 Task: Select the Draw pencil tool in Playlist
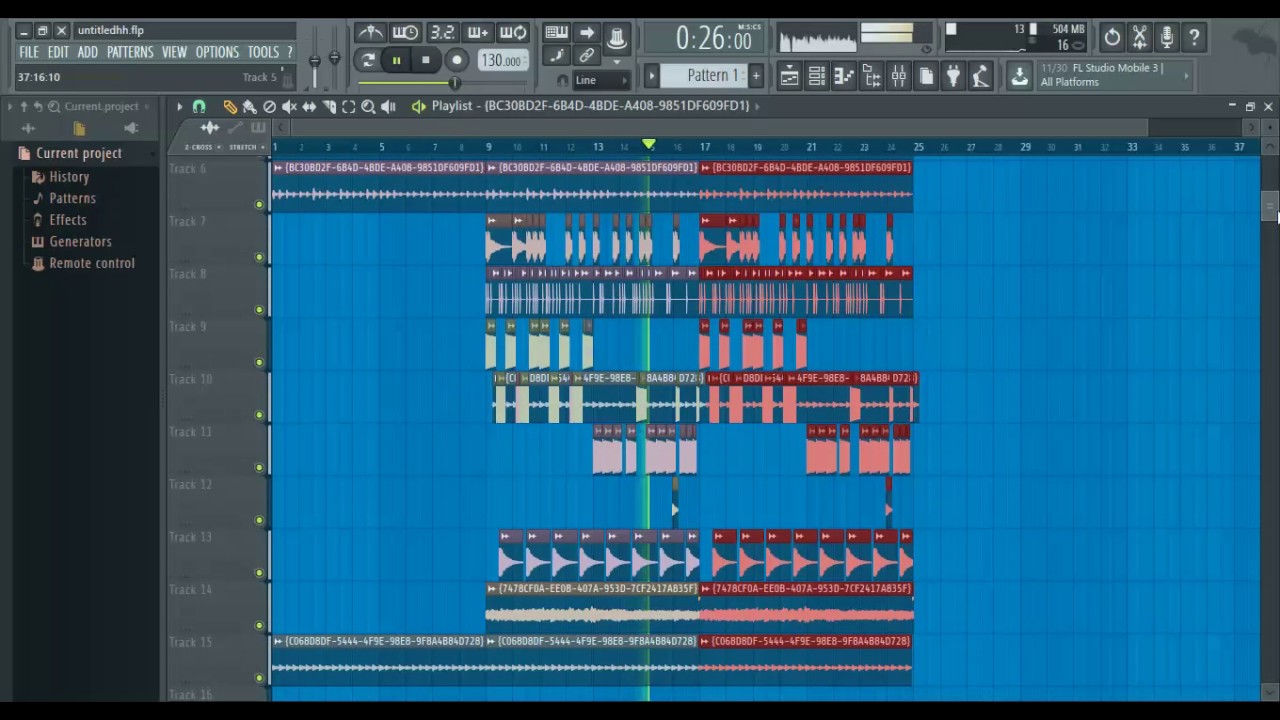tap(230, 106)
